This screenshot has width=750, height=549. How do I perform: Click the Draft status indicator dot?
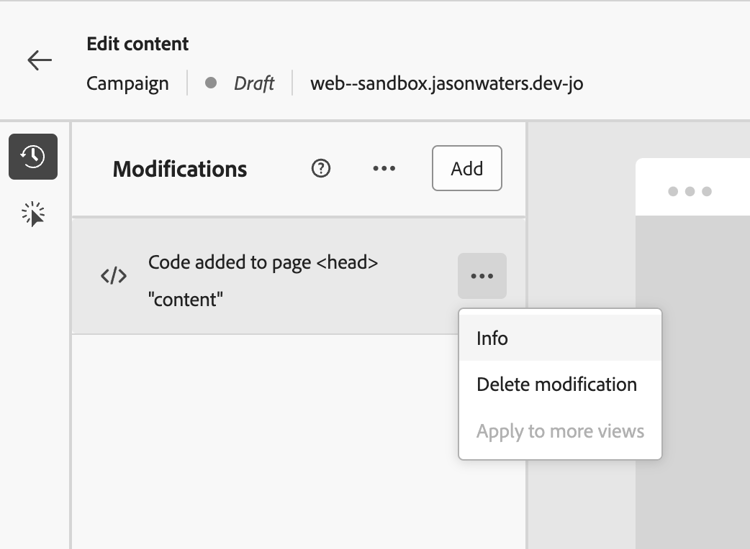pos(211,83)
